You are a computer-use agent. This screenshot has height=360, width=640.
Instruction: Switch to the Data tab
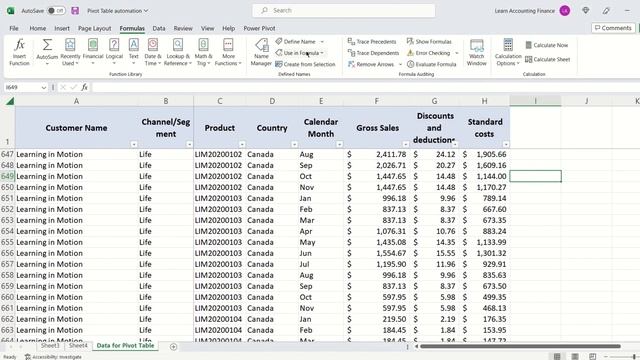[159, 28]
